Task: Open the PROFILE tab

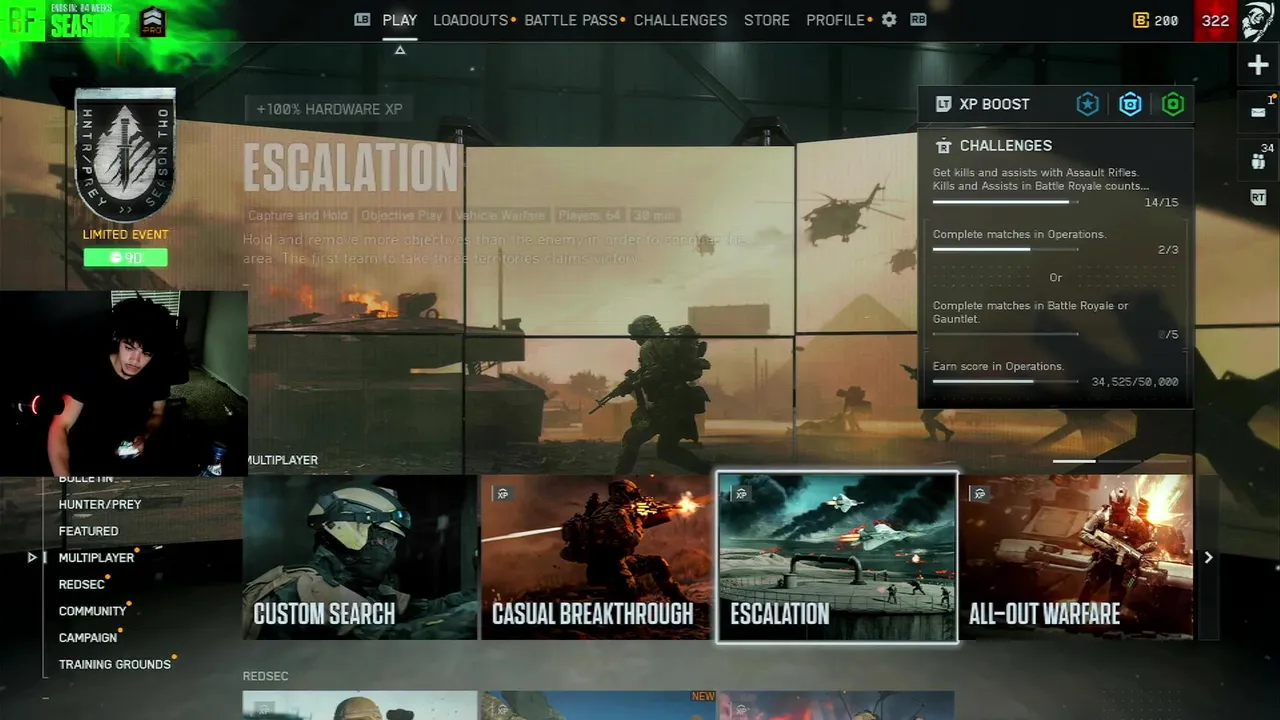Action: 835,20
